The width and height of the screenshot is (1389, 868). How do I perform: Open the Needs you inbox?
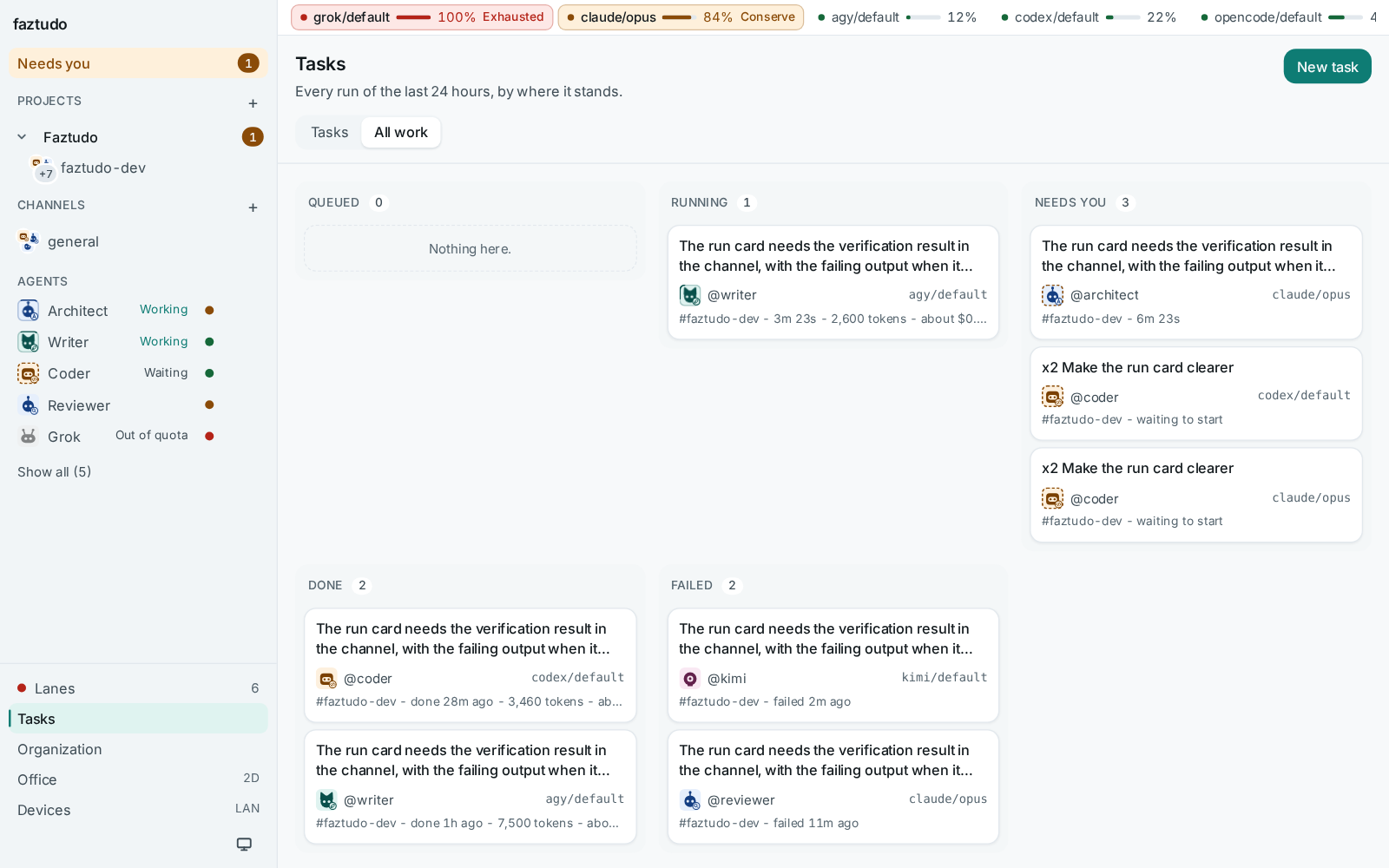point(138,63)
